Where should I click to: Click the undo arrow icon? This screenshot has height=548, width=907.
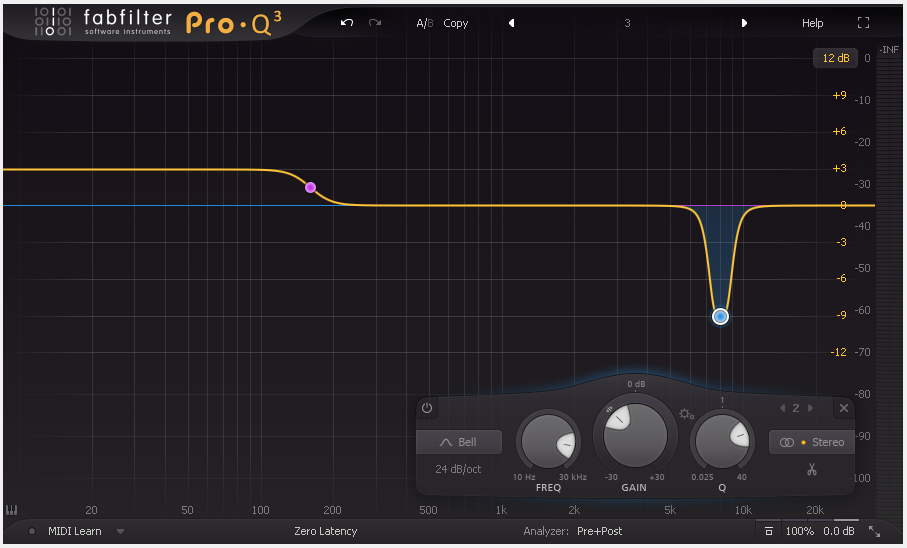pyautogui.click(x=347, y=23)
